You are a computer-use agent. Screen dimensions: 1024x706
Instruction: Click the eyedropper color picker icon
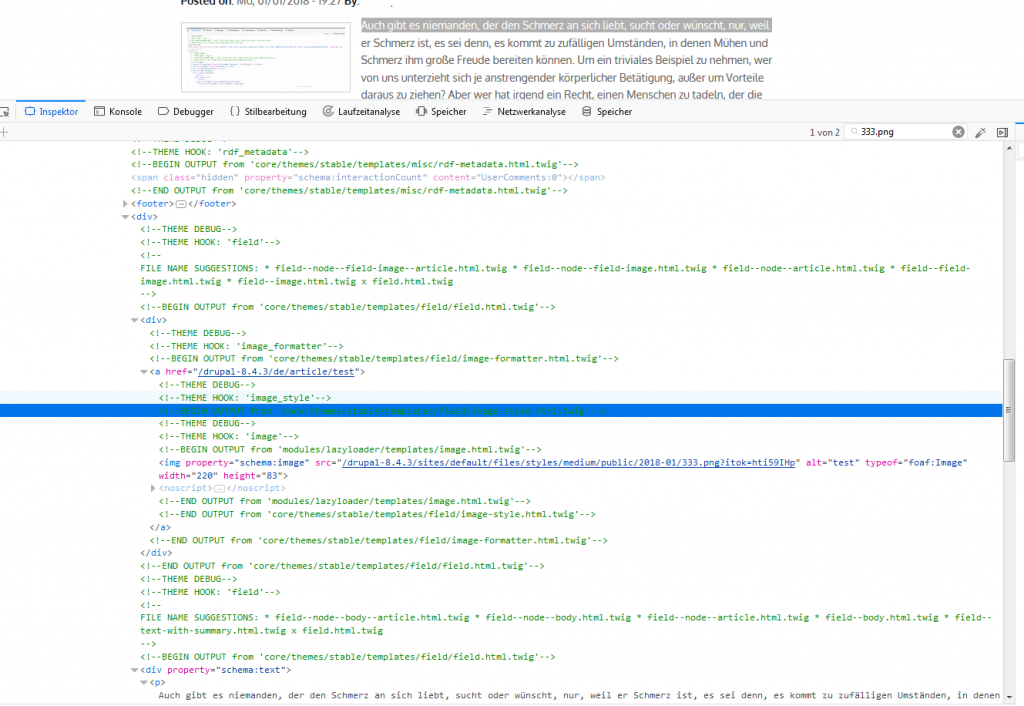pos(981,132)
